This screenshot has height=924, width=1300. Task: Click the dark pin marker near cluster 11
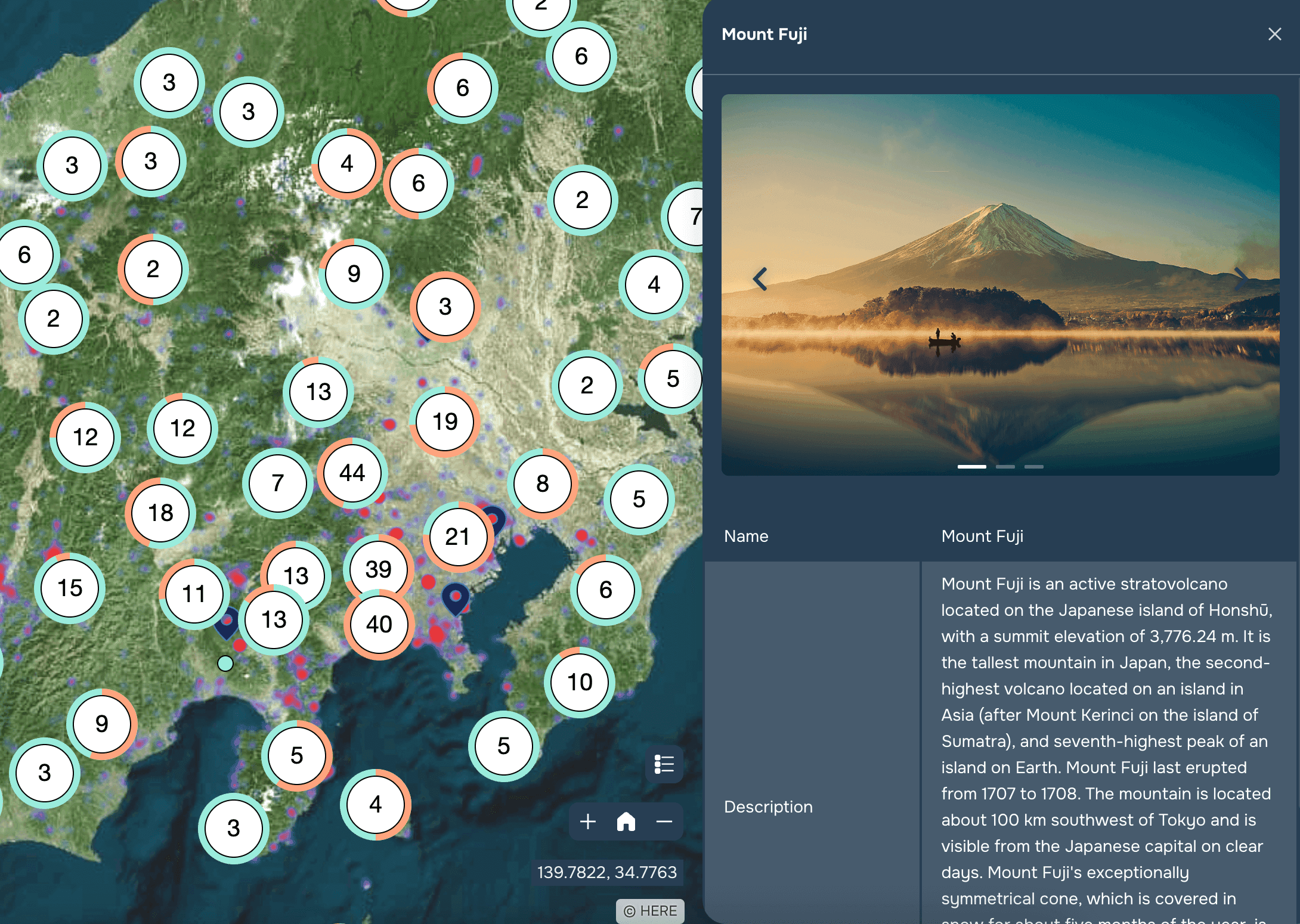227,627
